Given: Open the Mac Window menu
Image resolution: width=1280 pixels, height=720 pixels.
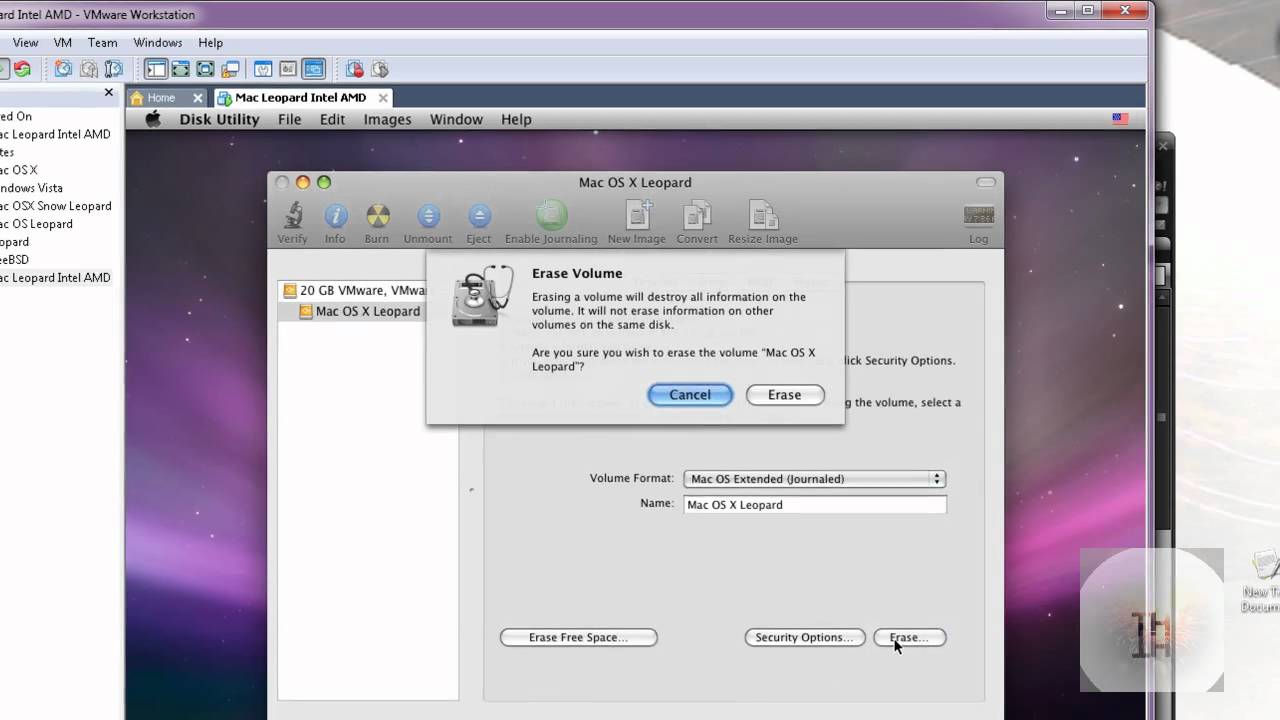Looking at the screenshot, I should click(x=456, y=119).
